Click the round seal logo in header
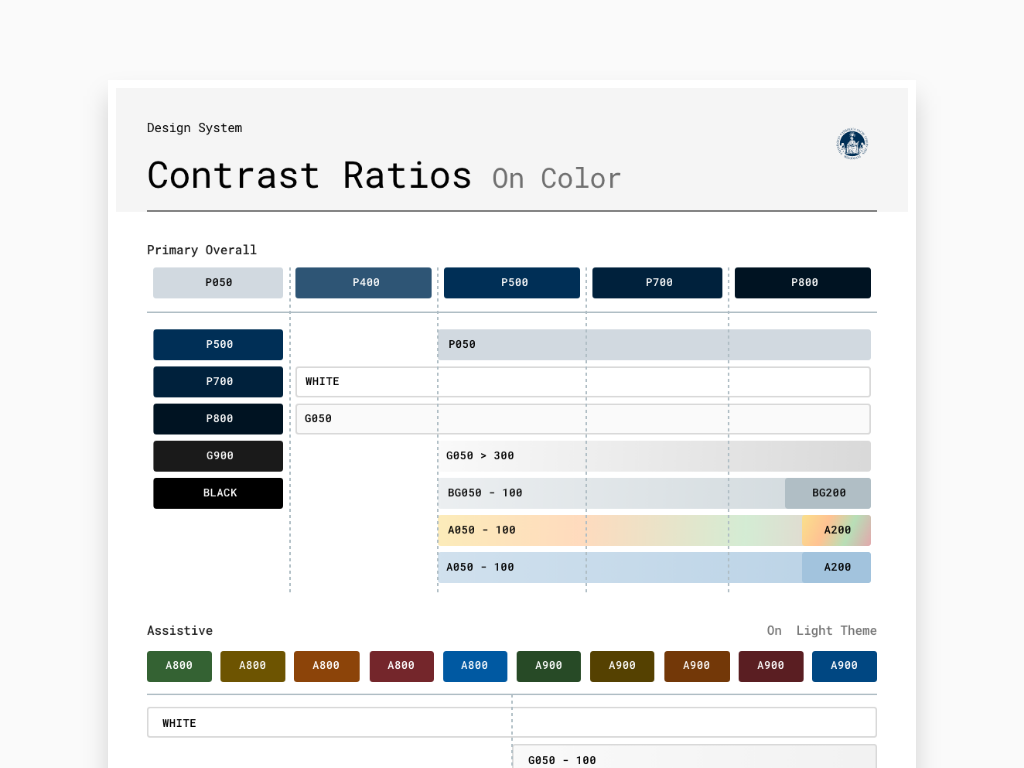This screenshot has width=1024, height=768. click(x=852, y=144)
